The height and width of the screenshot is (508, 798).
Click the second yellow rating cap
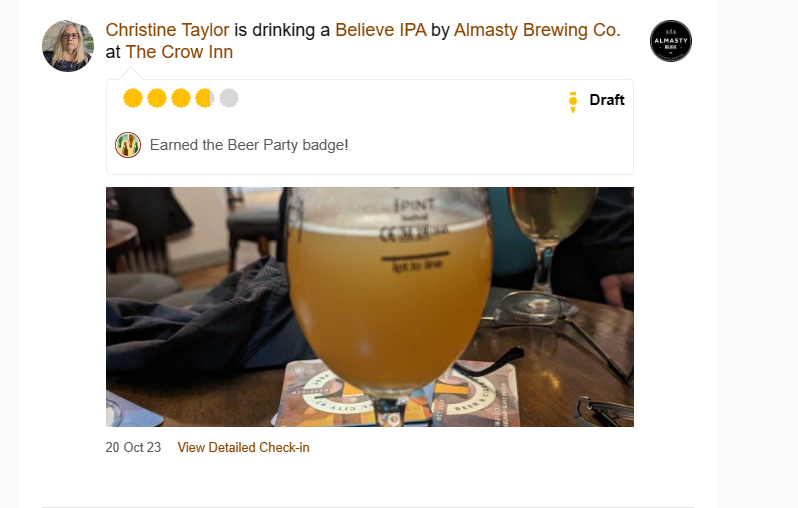tap(157, 98)
